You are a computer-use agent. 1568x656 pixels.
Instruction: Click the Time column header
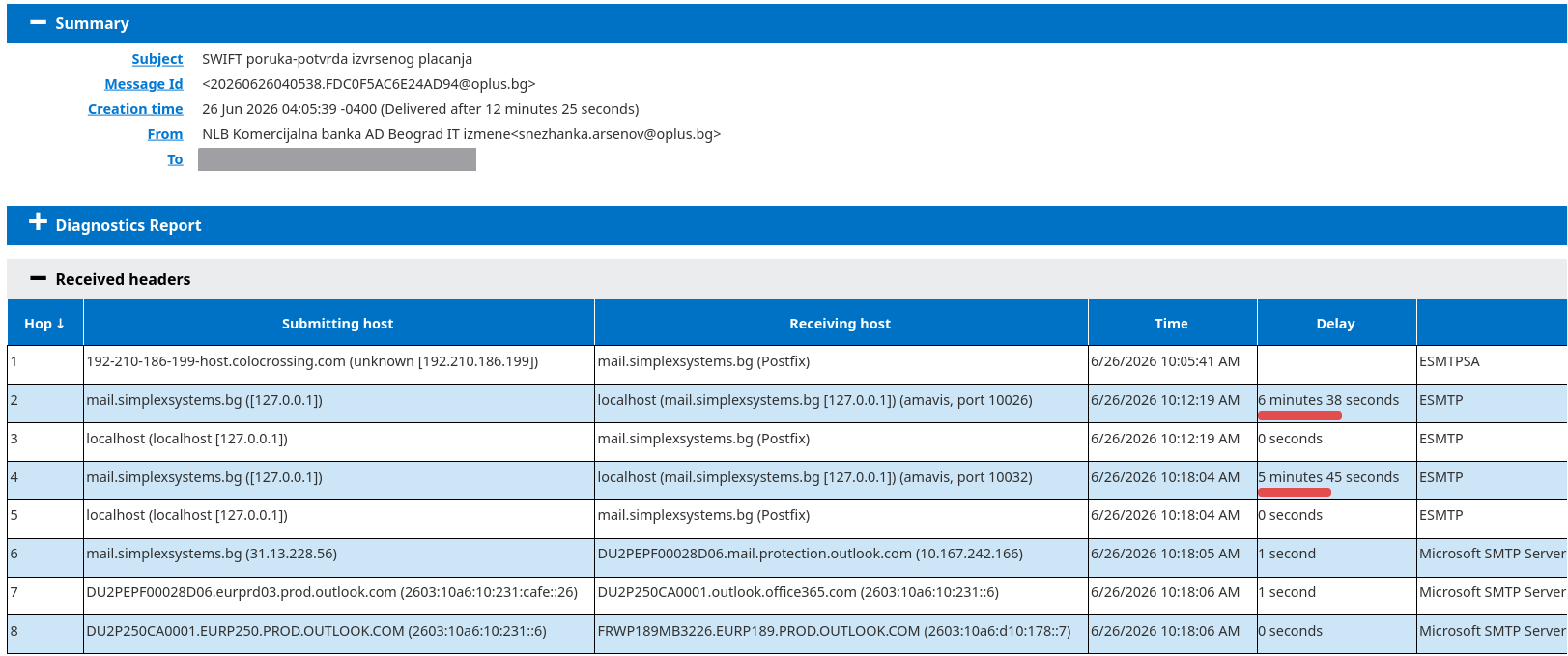[x=1172, y=324]
